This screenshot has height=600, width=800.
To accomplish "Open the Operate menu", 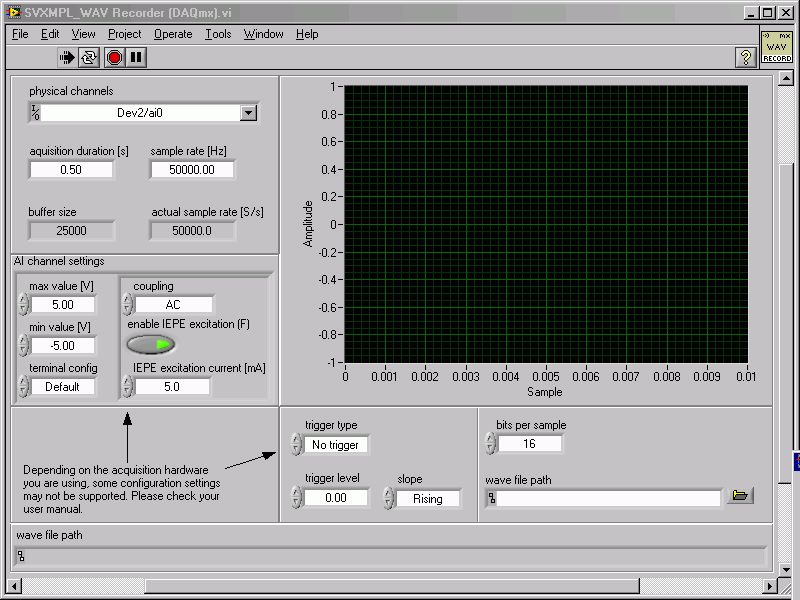I will point(173,34).
